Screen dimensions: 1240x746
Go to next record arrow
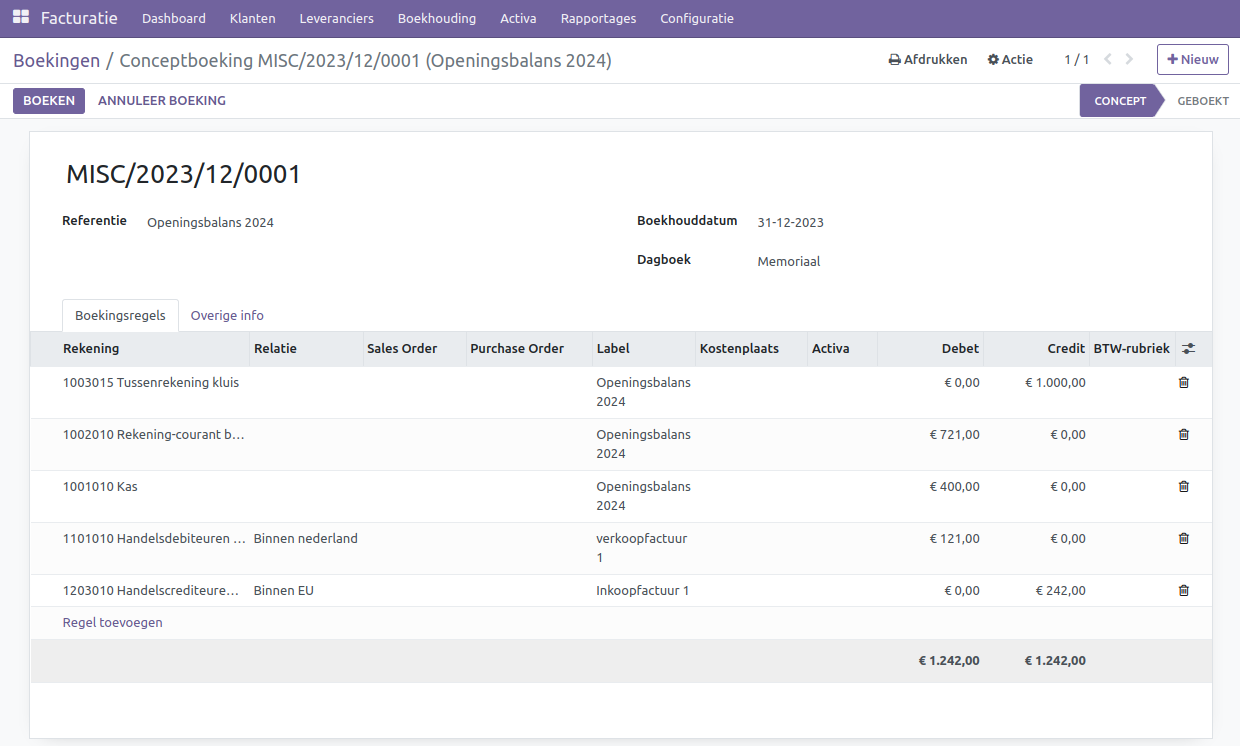point(1129,60)
